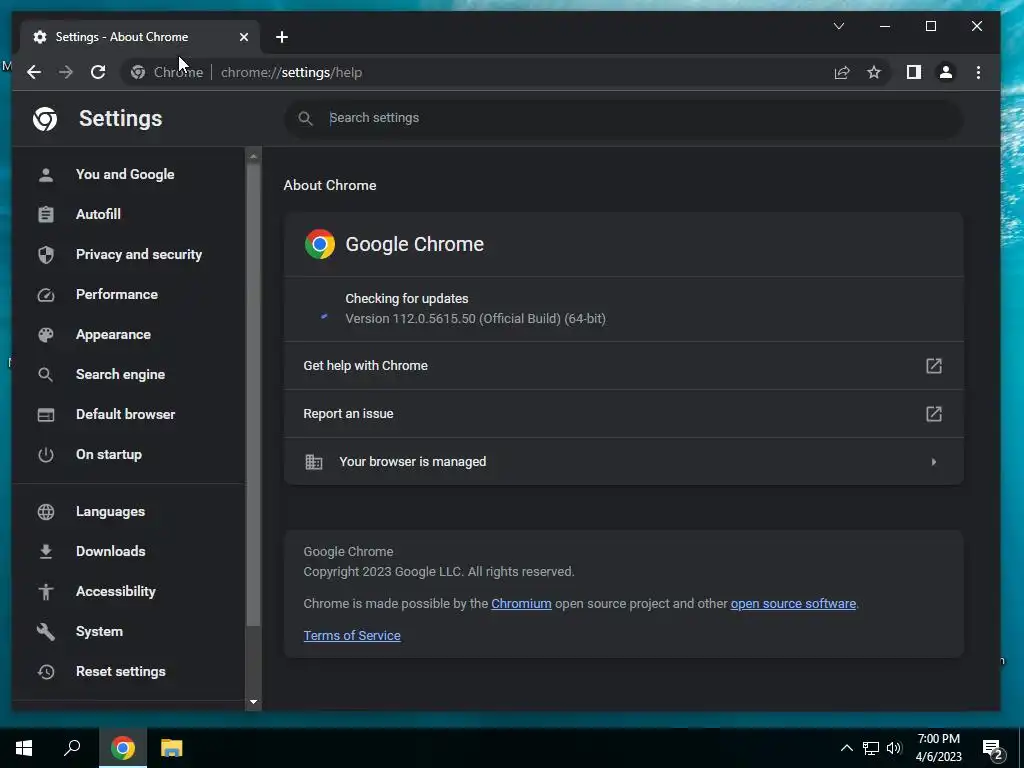Bookmark this tab with the star icon
This screenshot has height=768, width=1024.
874,72
